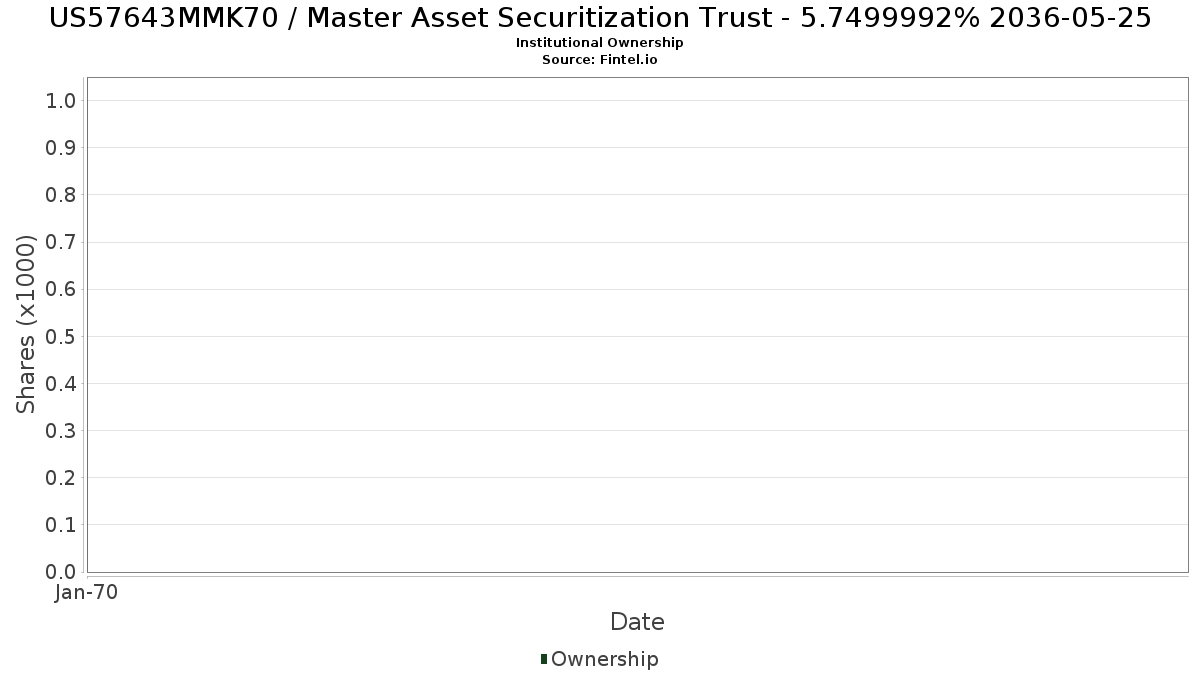The image size is (1200, 675).
Task: Click the 0.4 y-axis tick label
Action: click(61, 384)
